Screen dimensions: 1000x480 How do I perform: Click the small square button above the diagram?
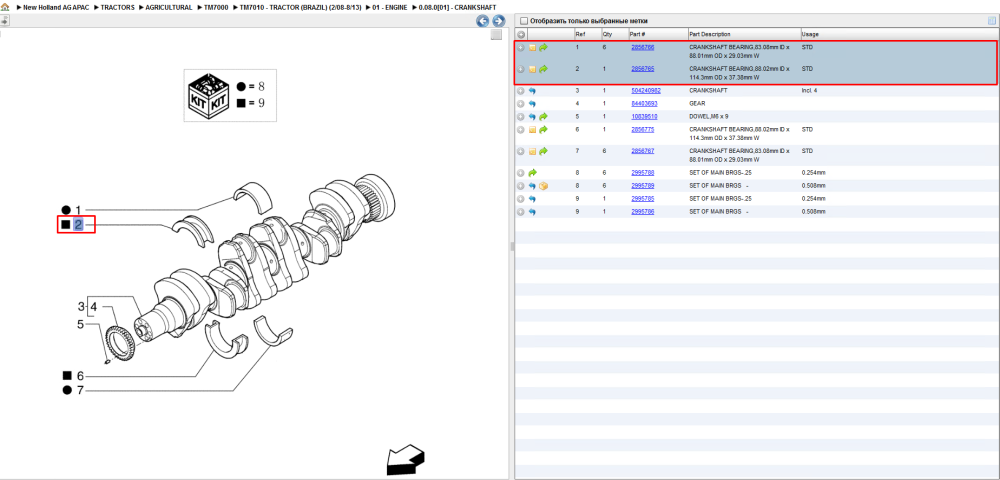(x=496, y=35)
